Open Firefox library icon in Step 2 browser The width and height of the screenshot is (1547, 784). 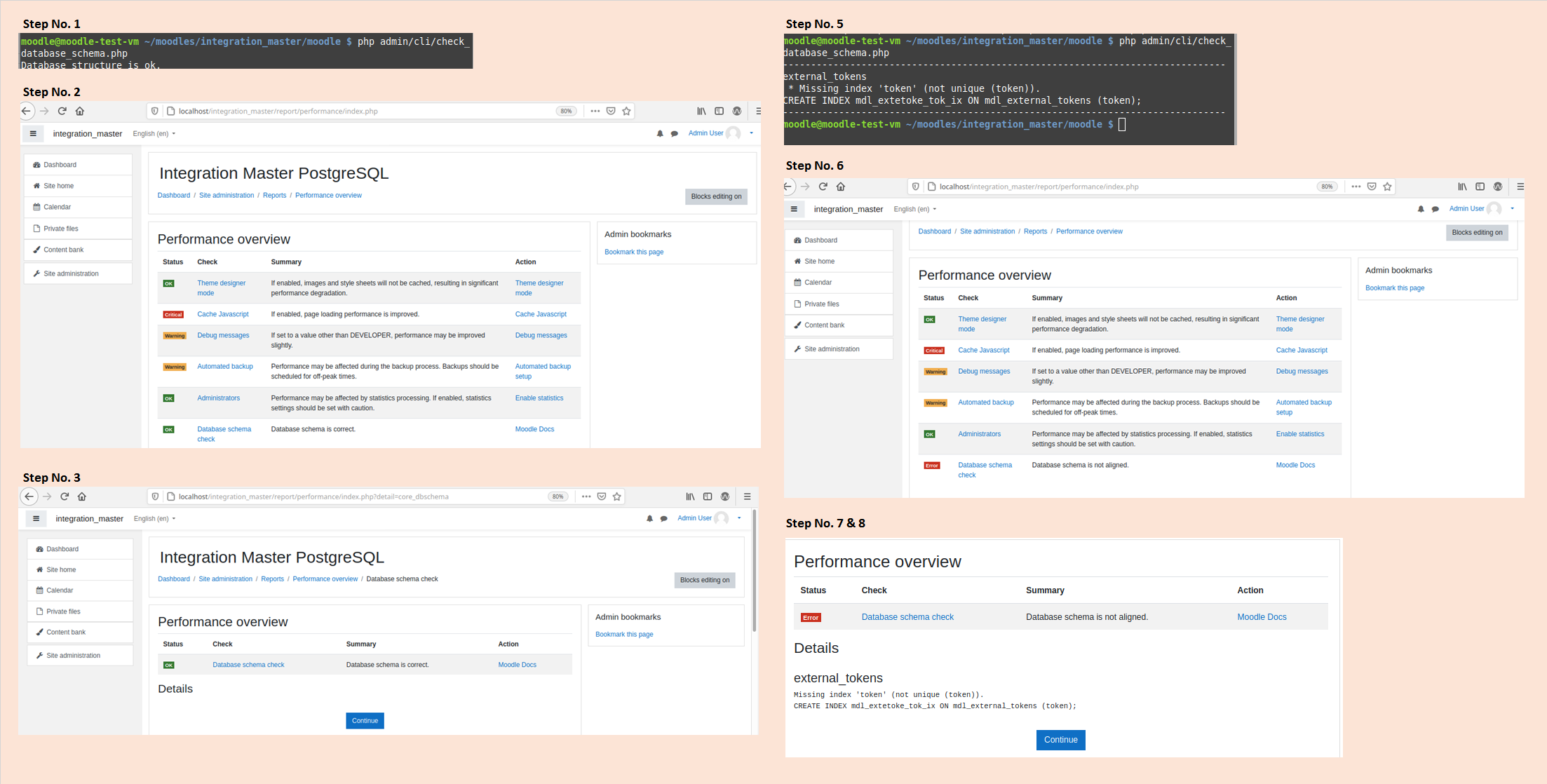[701, 111]
